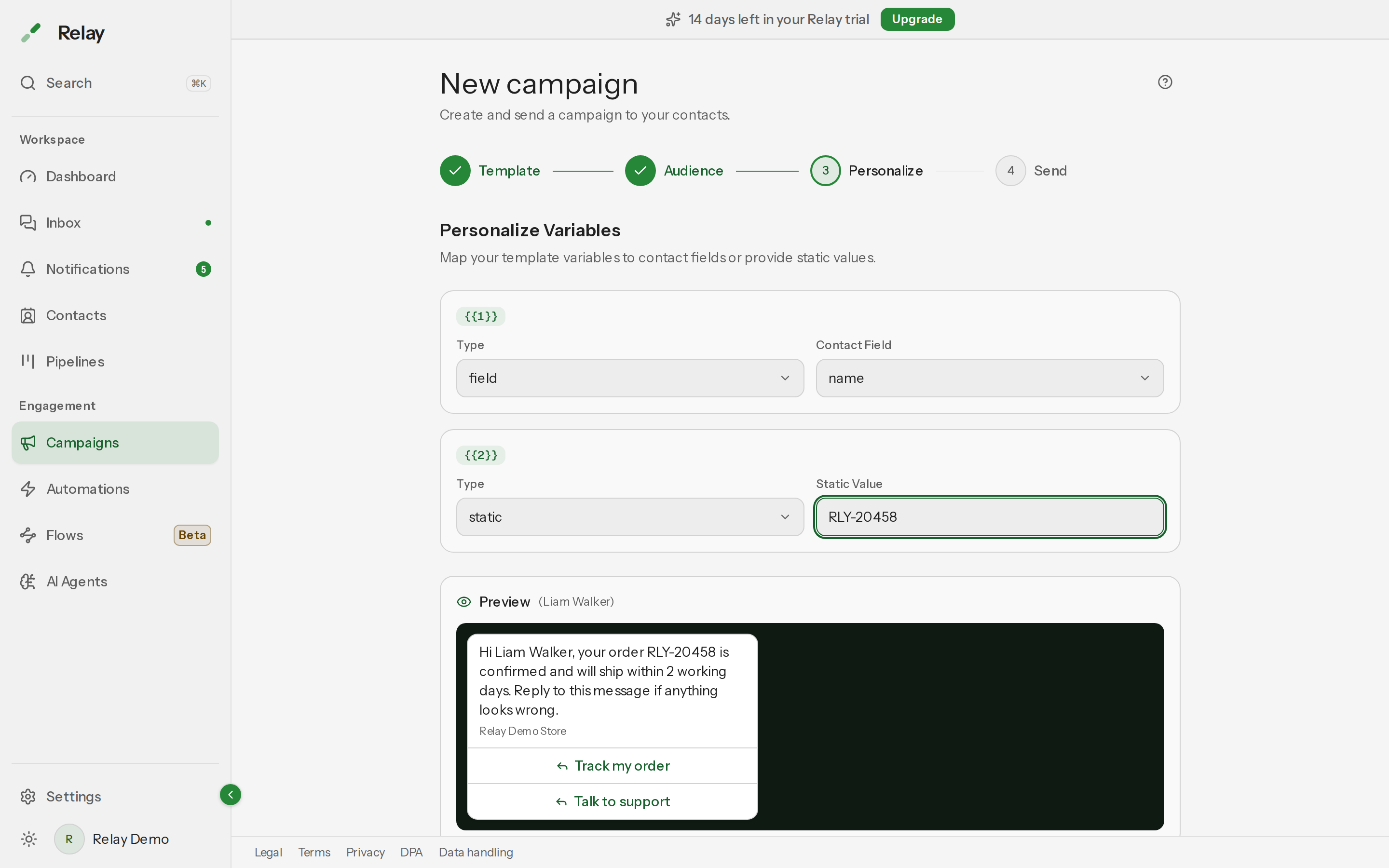Open the Terms footer link

[314, 853]
